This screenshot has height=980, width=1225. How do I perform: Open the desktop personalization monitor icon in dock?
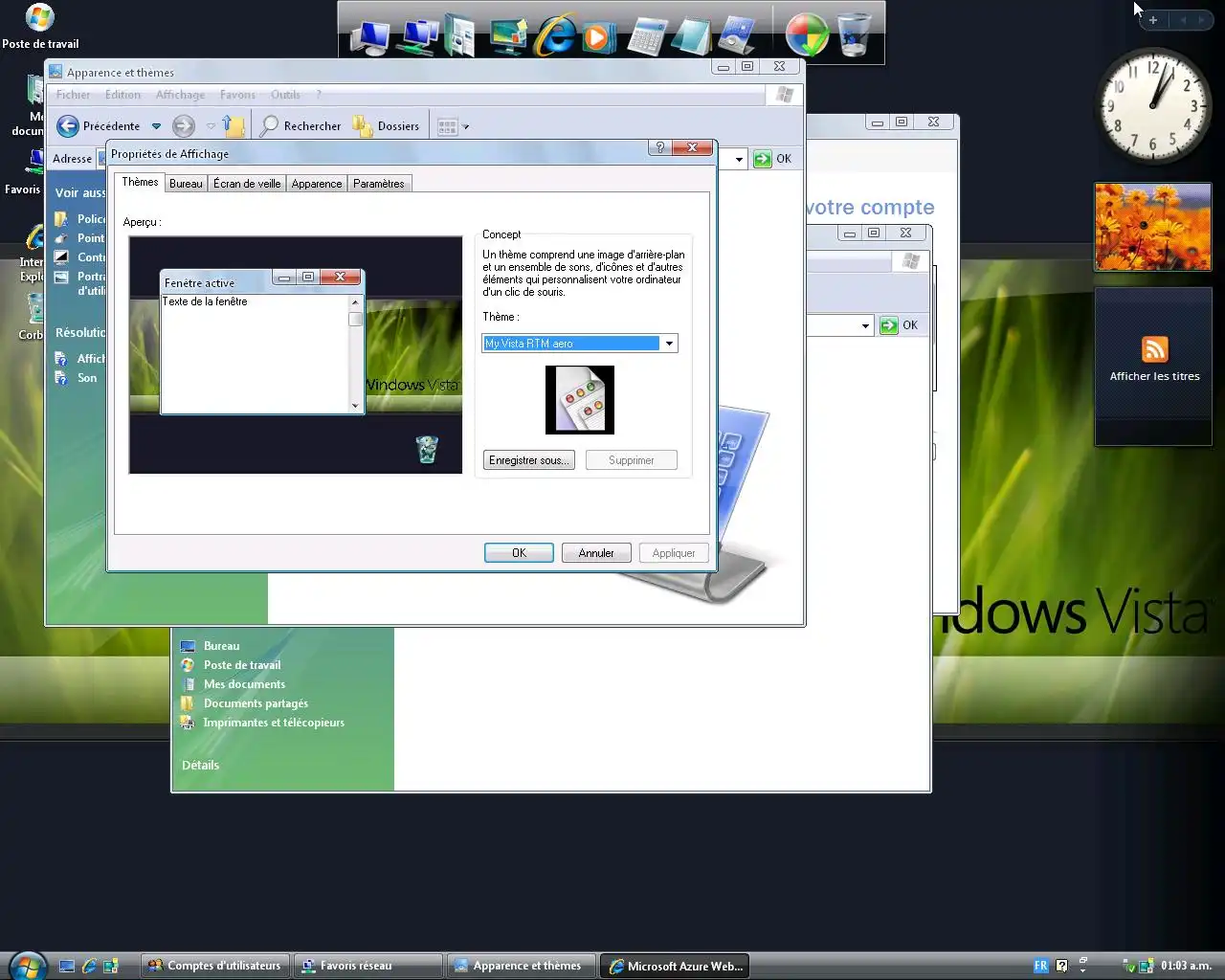click(508, 36)
